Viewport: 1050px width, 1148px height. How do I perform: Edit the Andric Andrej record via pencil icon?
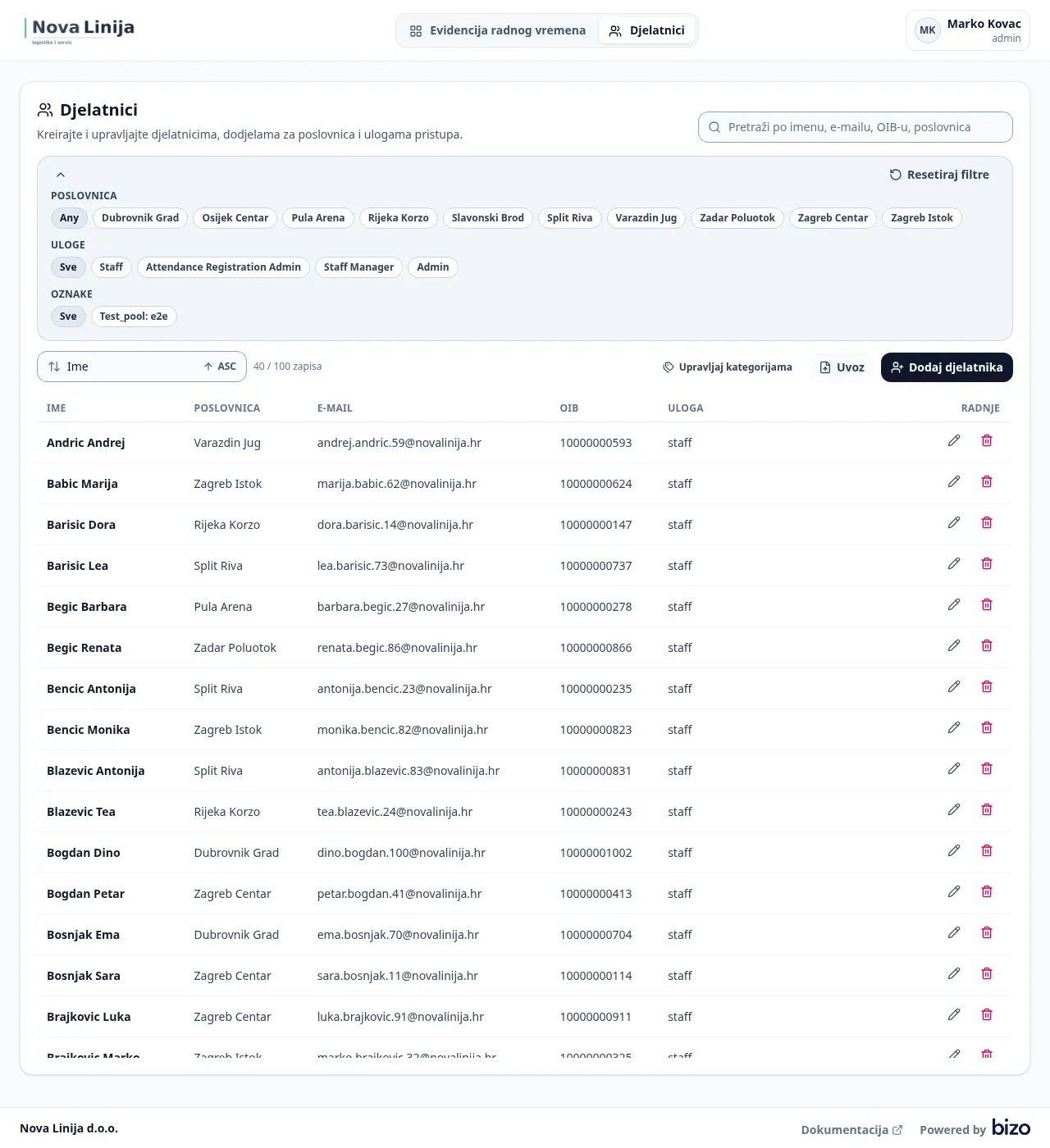point(954,440)
